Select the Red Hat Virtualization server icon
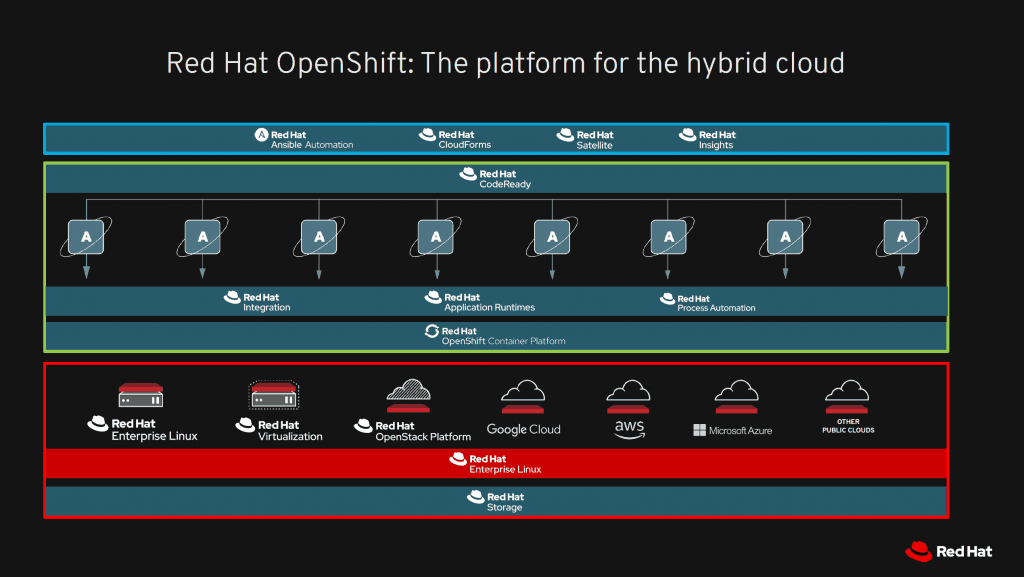 pos(274,395)
